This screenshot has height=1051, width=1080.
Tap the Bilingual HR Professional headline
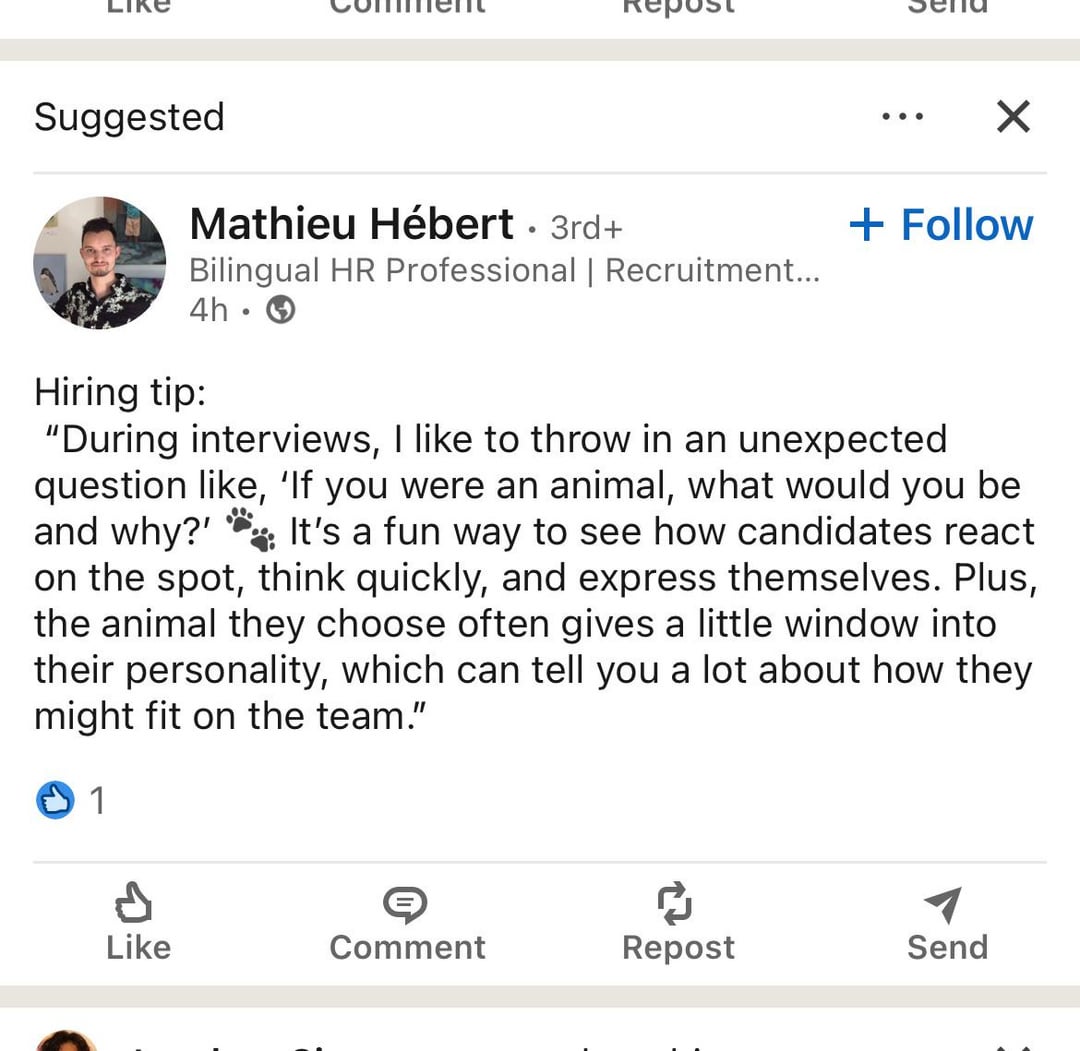(x=505, y=270)
